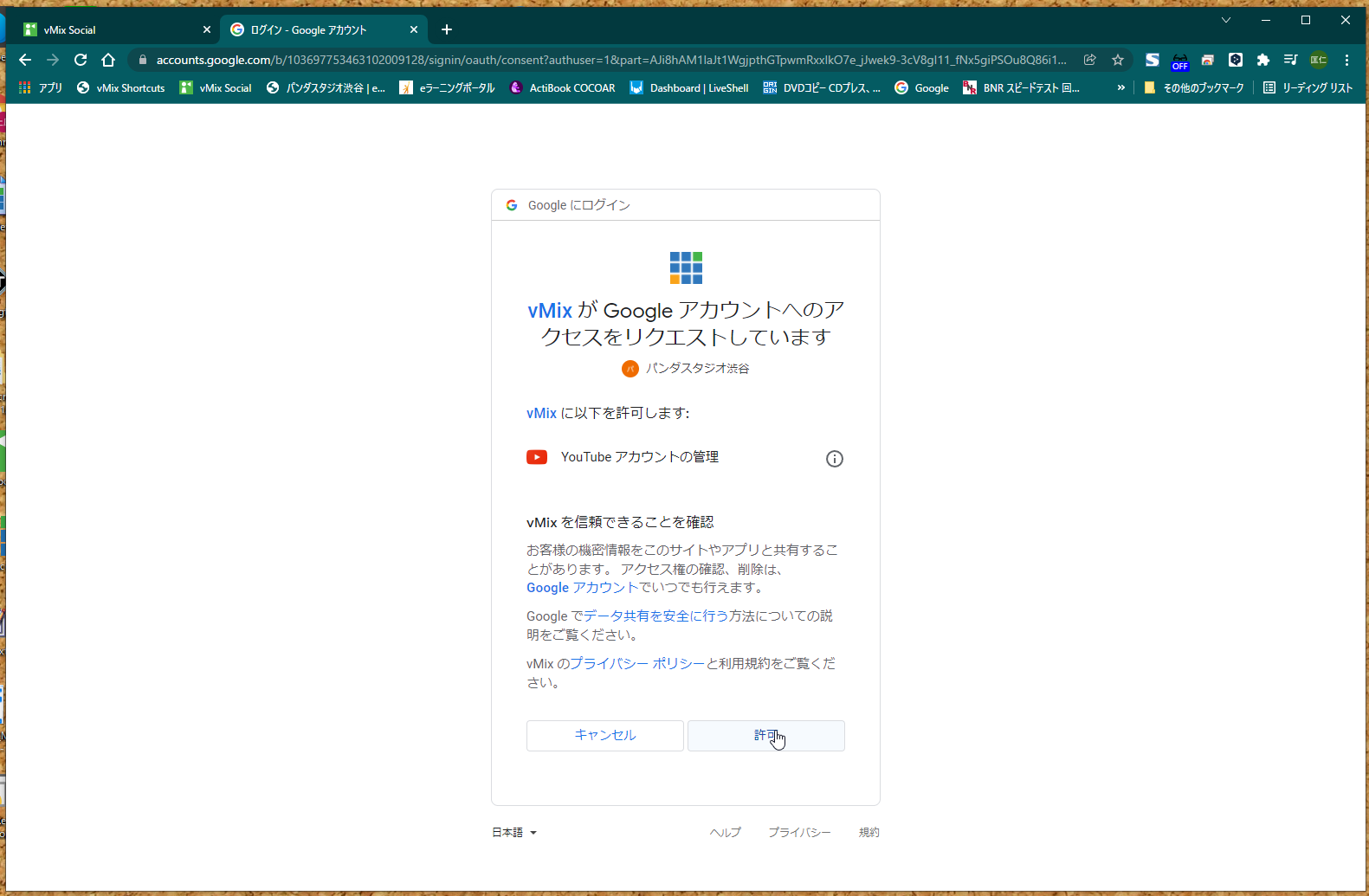Open the Chrome profile avatar
Image resolution: width=1369 pixels, height=896 pixels.
pos(1319,60)
